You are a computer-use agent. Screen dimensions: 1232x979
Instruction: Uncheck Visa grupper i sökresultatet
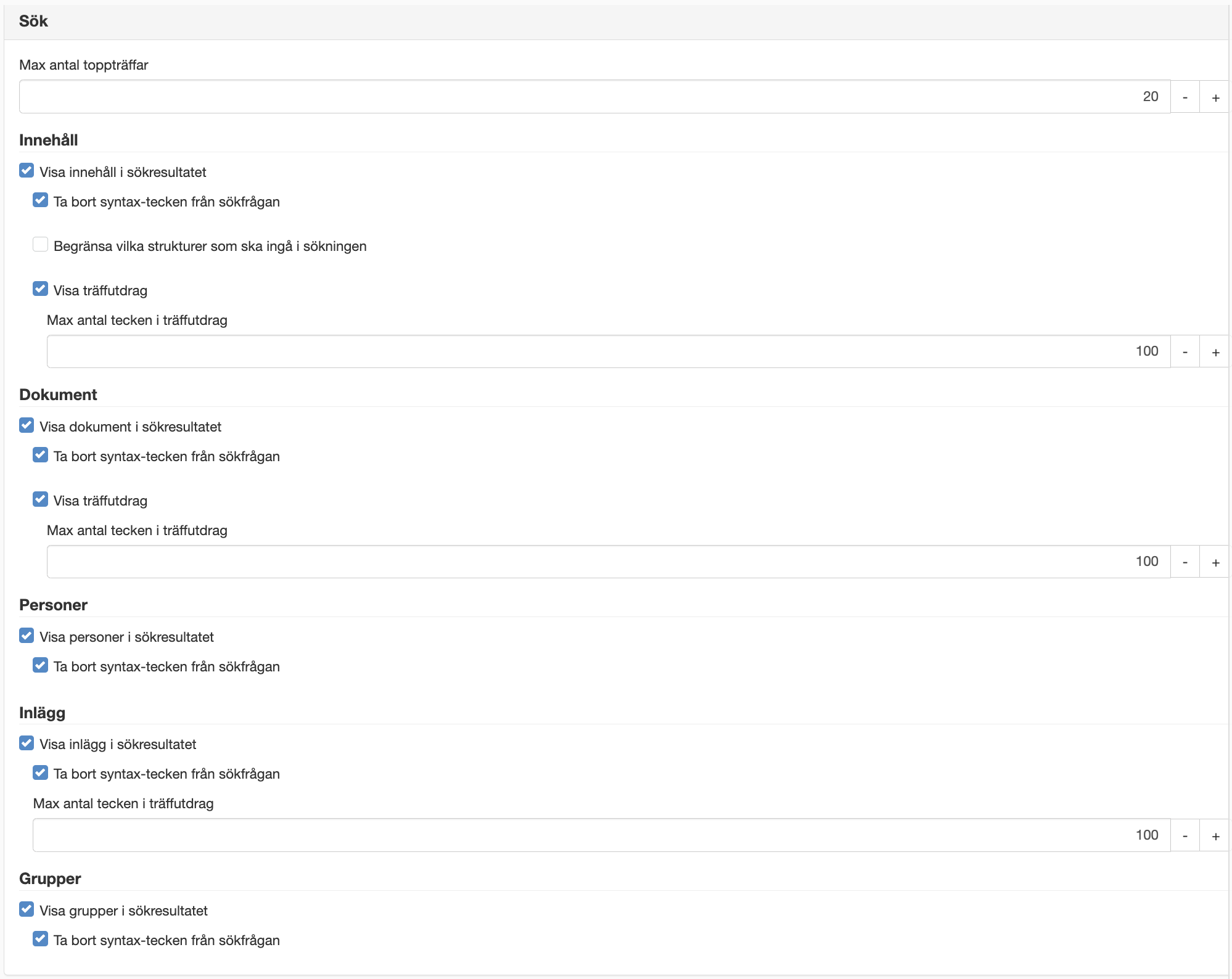(27, 909)
